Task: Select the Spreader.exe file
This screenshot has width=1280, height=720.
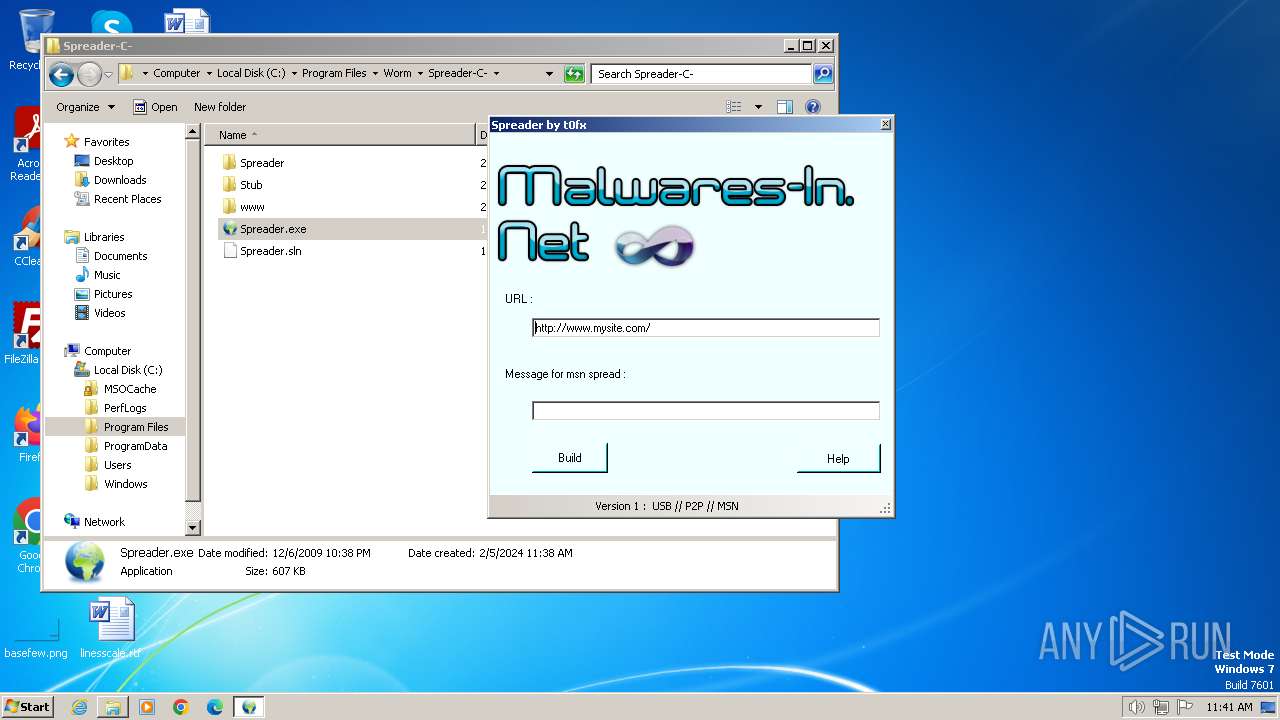Action: 273,229
